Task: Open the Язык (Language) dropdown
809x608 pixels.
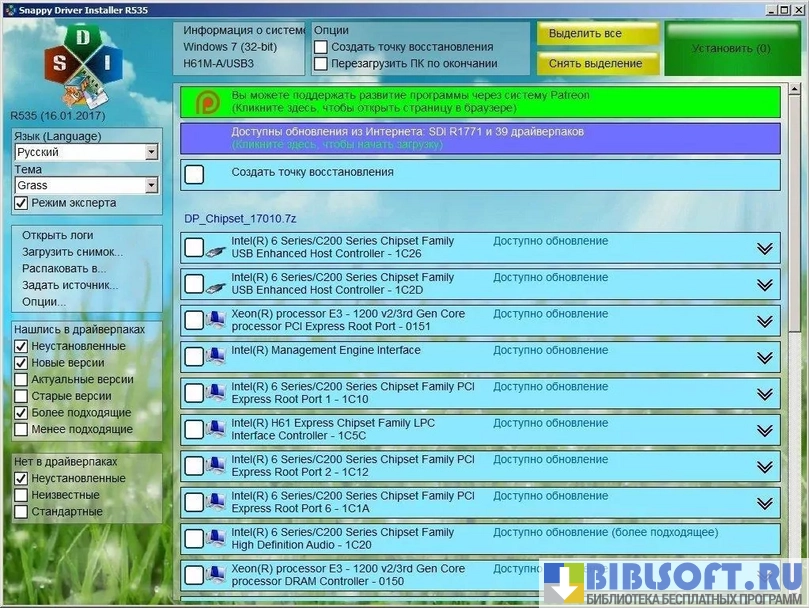Action: pos(151,152)
